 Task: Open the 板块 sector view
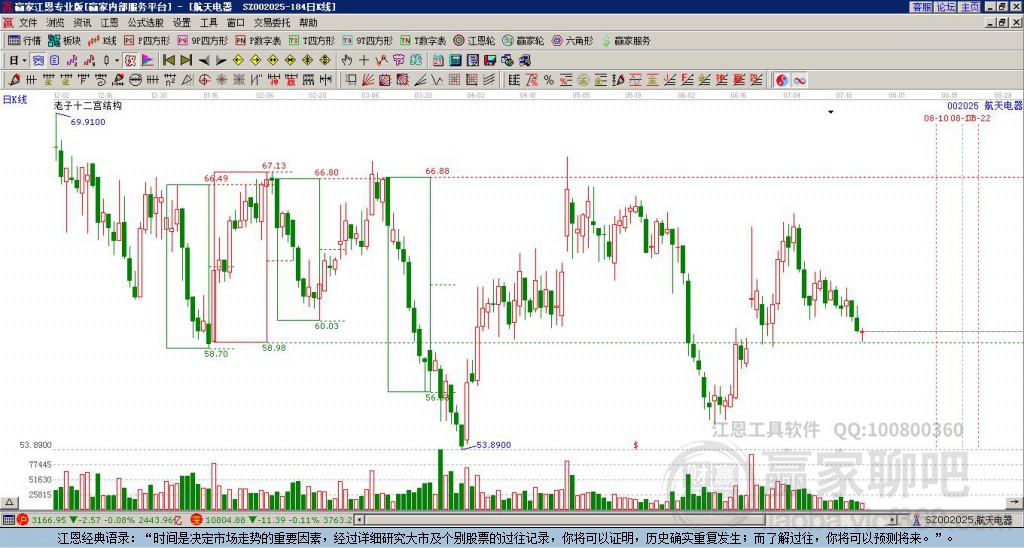(x=63, y=41)
